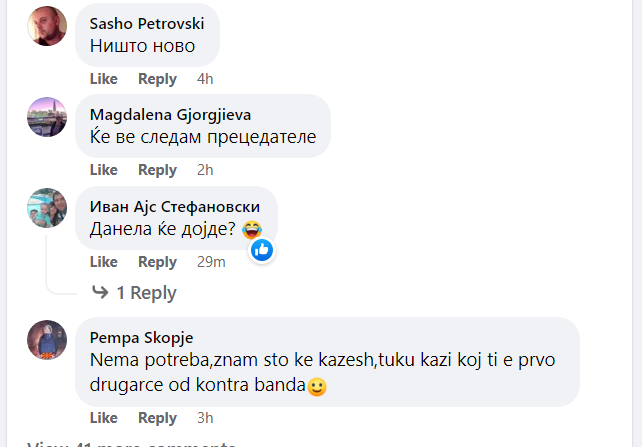Viewport: 642px width, 447px height.
Task: Open Иван Ајс Стефановски's profile photo
Action: click(47, 208)
